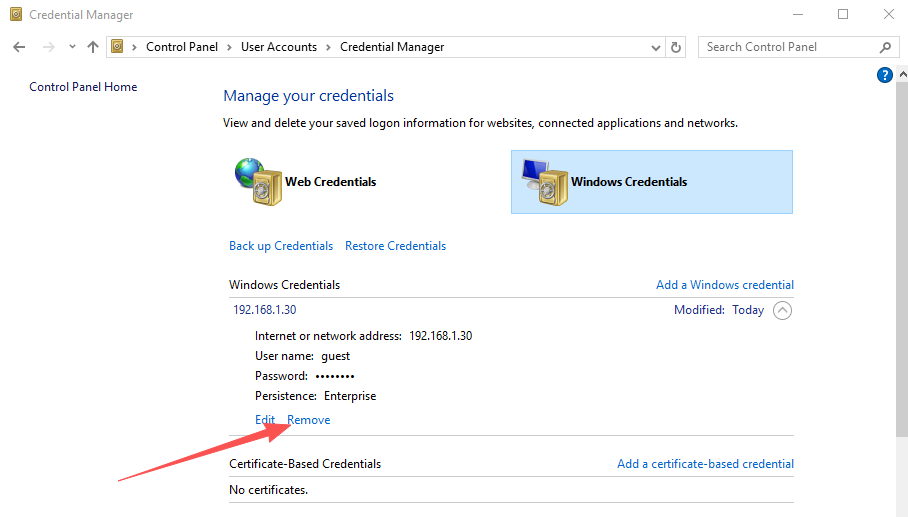Select Credential Manager in the breadcrumb

click(x=392, y=47)
